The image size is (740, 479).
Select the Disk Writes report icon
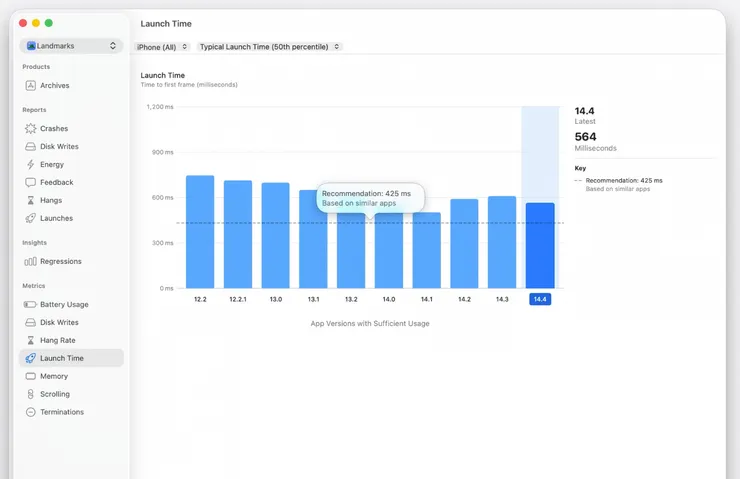click(x=30, y=147)
